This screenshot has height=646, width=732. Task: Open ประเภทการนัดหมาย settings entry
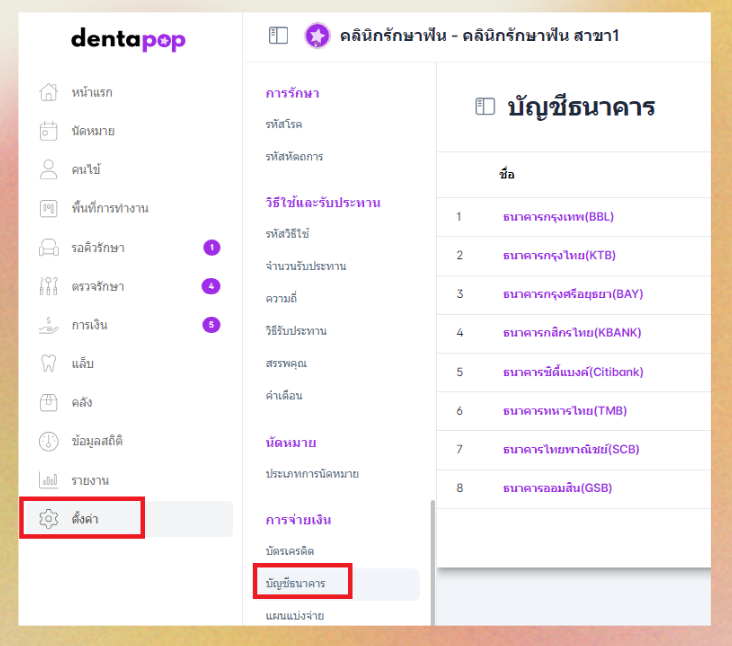coord(312,474)
